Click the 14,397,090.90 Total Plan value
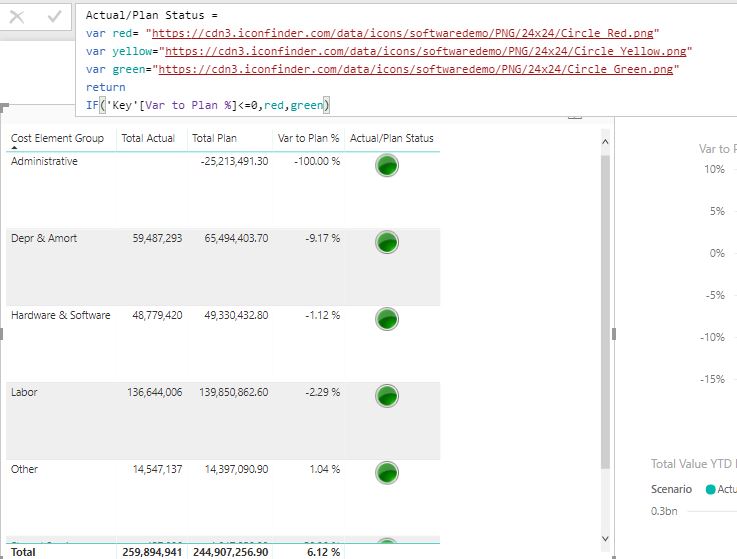737x559 pixels. pos(236,469)
